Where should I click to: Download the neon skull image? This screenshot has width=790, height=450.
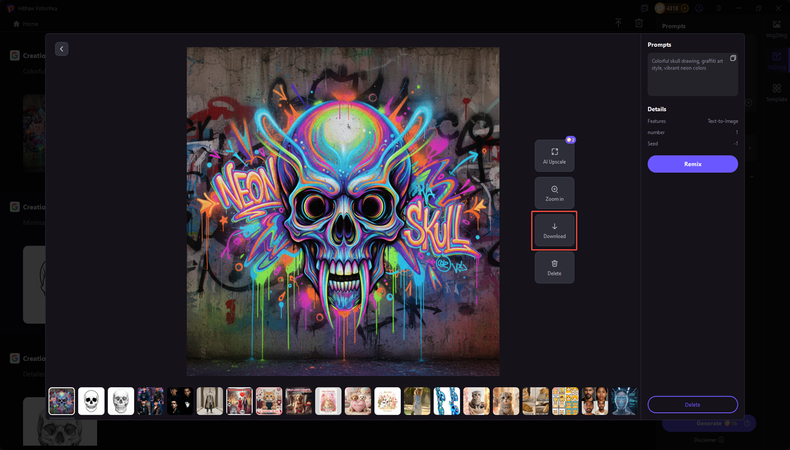tap(554, 231)
